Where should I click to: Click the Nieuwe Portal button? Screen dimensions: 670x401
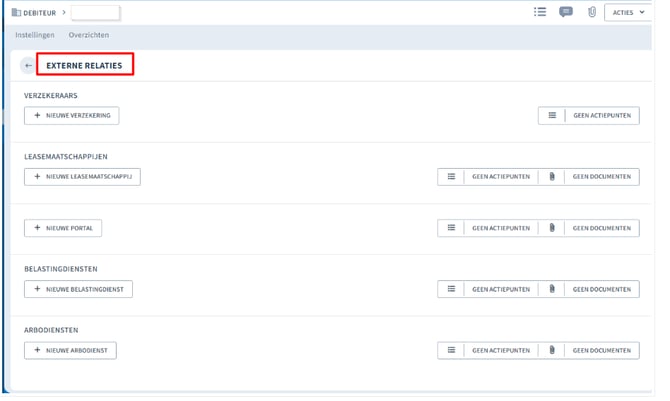point(63,228)
